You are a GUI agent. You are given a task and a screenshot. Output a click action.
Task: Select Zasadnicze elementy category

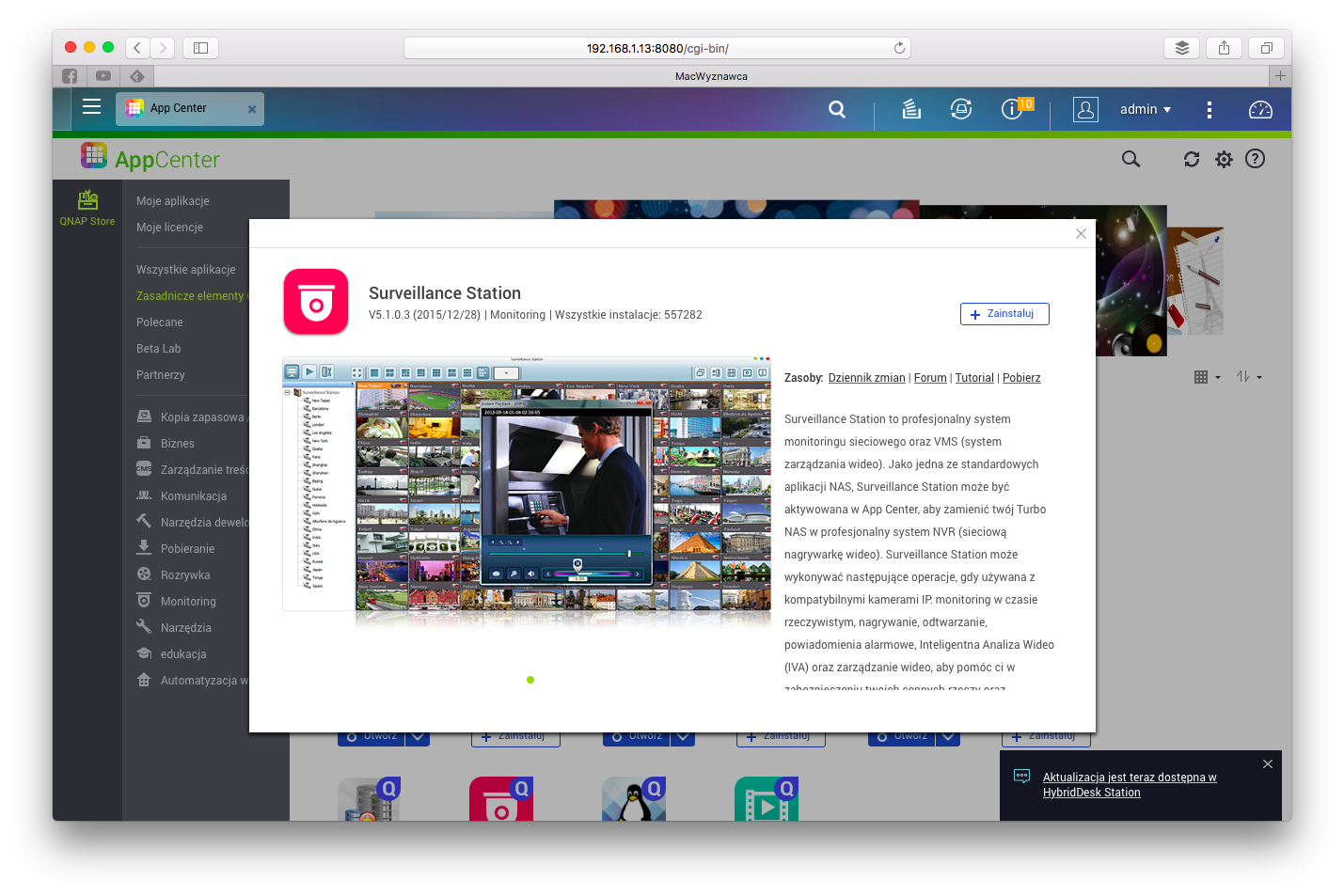(192, 296)
